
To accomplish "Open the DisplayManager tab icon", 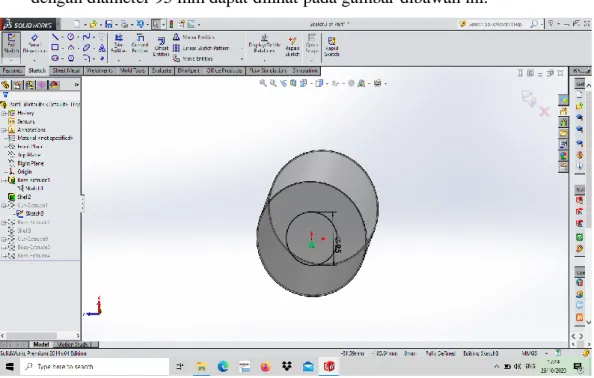I will click(54, 85).
